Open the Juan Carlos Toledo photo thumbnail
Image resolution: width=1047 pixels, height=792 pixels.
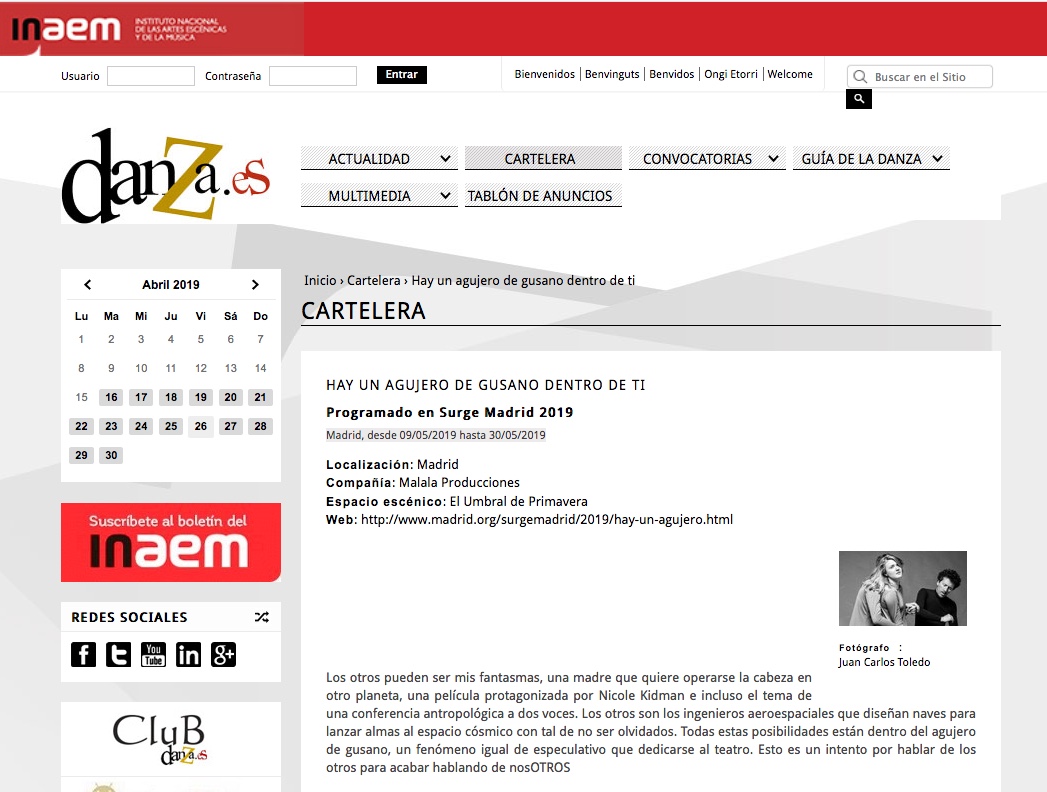902,588
